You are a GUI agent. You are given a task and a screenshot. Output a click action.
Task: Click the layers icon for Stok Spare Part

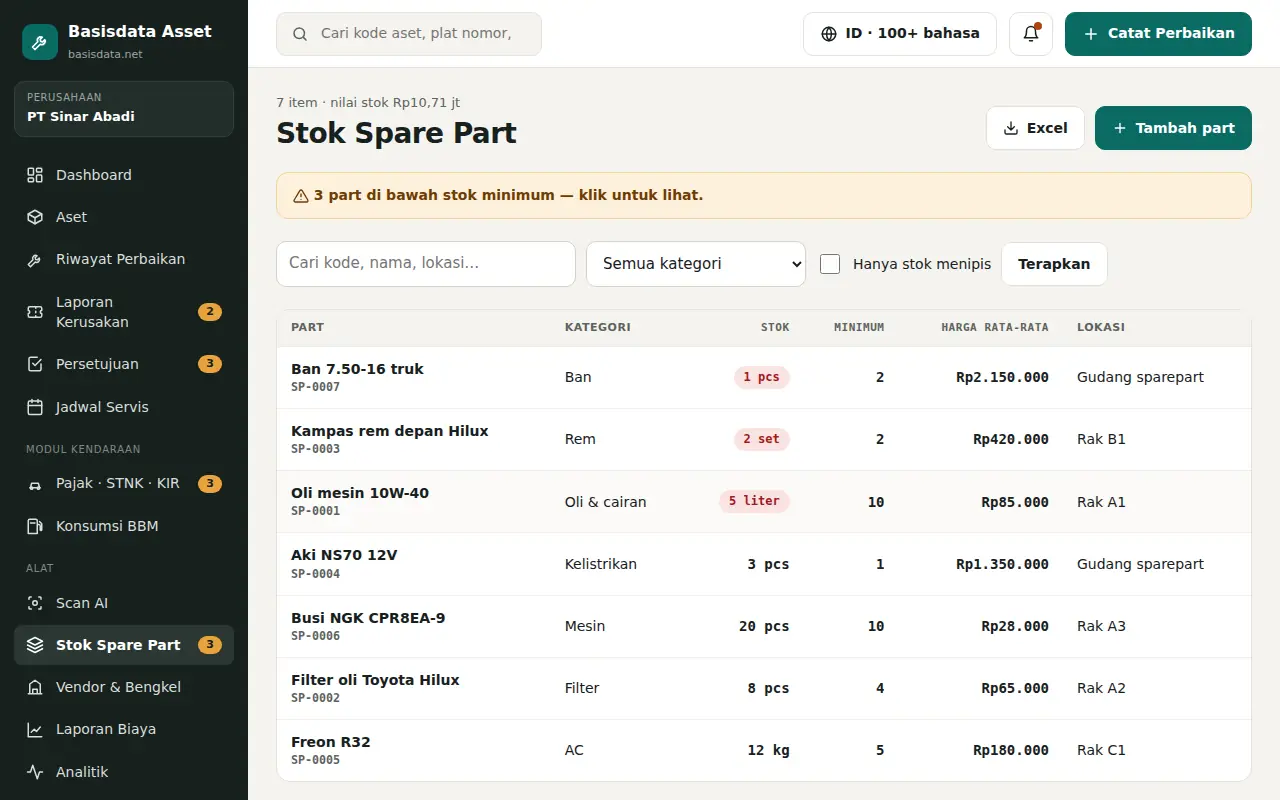tap(35, 645)
